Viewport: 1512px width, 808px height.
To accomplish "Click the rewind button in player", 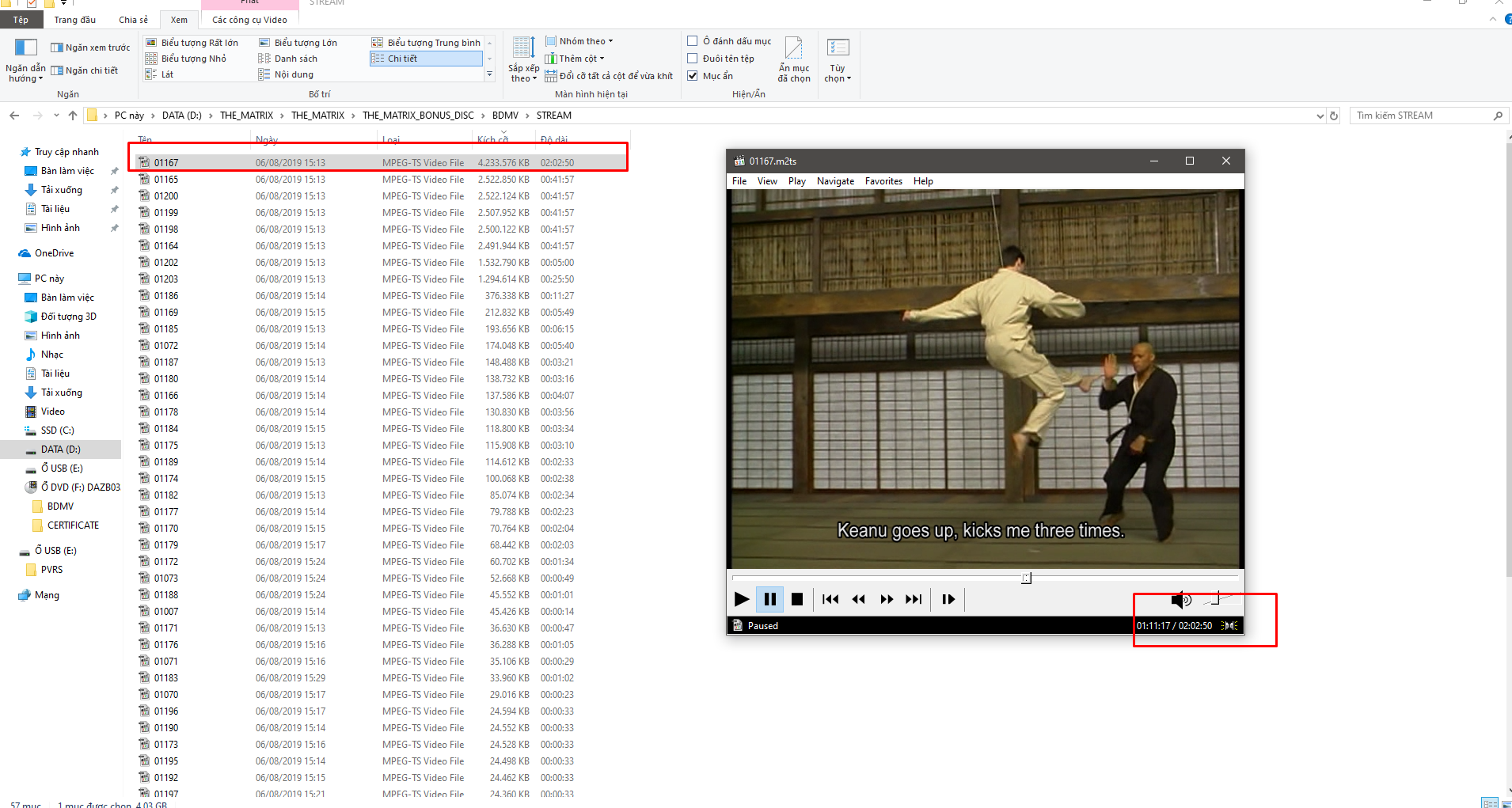I will (x=859, y=599).
